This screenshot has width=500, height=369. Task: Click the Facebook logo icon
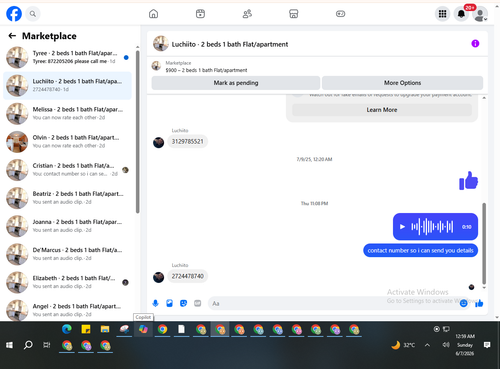click(x=14, y=14)
